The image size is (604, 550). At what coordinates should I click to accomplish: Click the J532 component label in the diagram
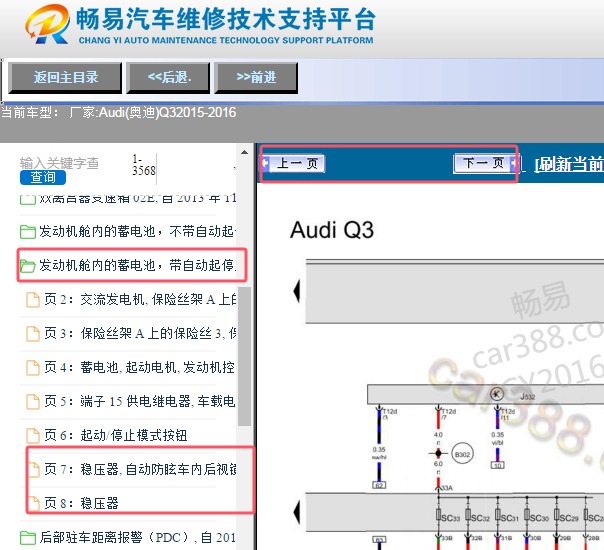pyautogui.click(x=527, y=396)
